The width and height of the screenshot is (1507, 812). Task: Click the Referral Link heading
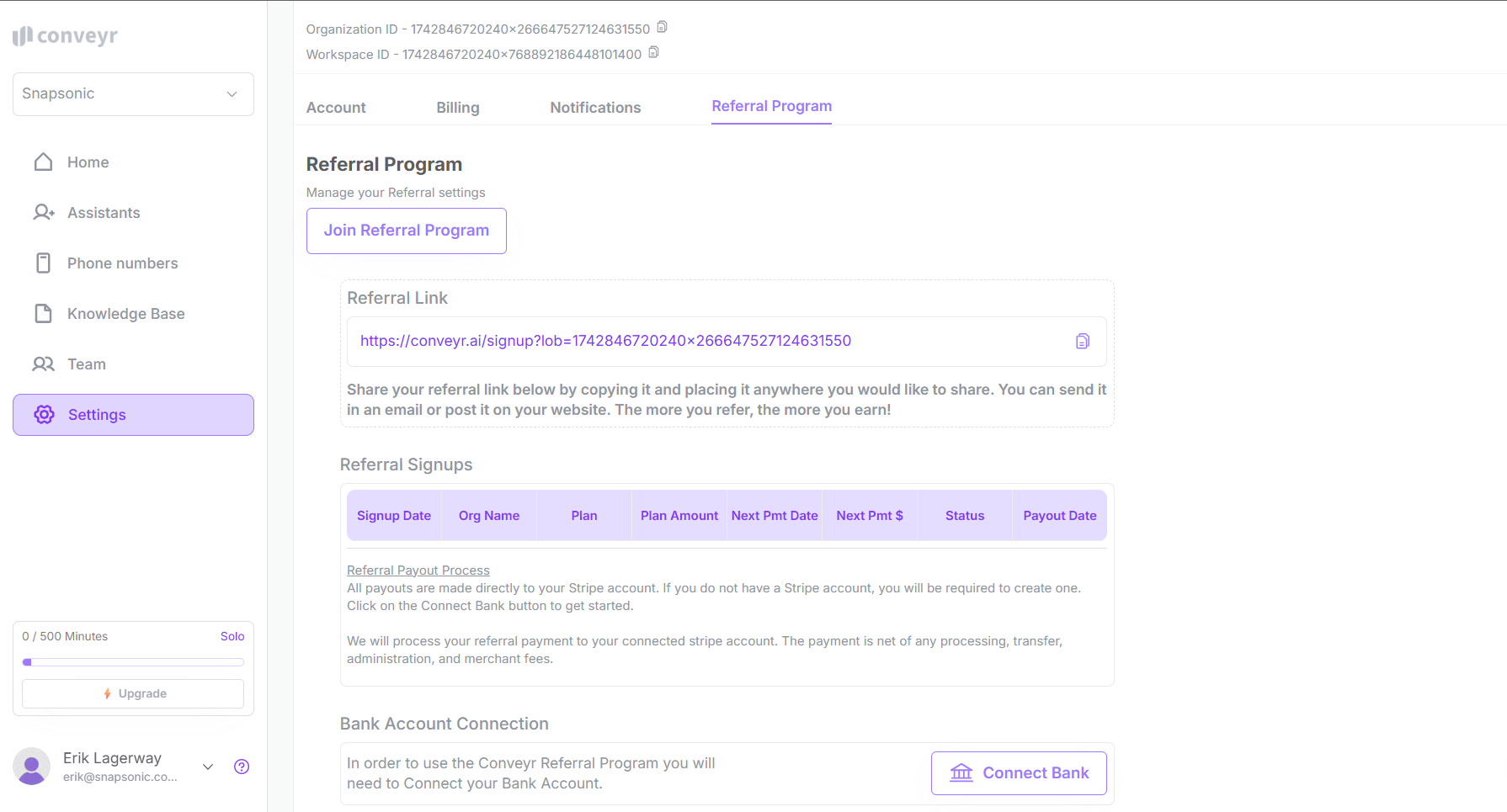(397, 298)
